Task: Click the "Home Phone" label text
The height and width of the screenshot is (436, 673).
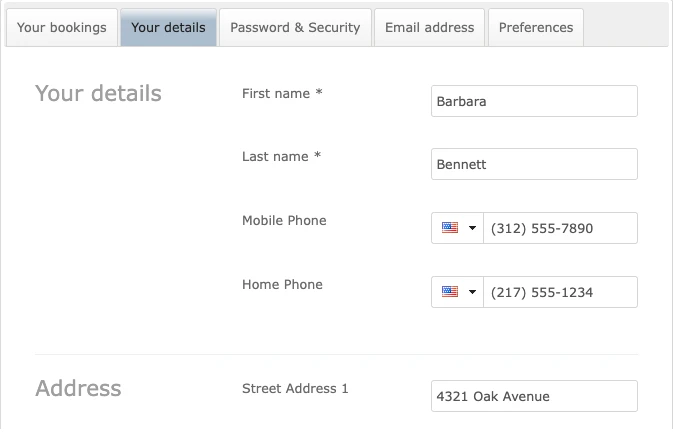Action: point(282,285)
